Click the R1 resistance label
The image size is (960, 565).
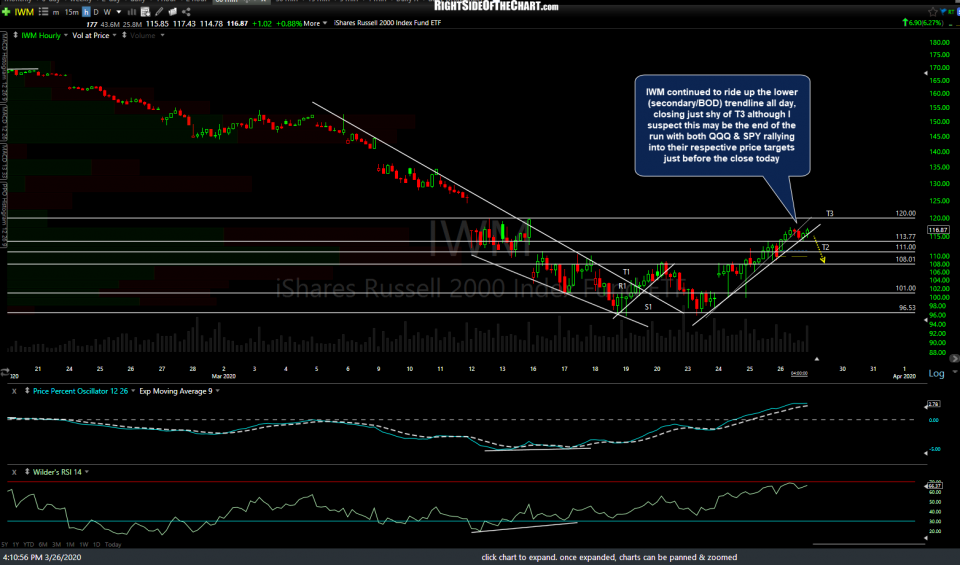[622, 286]
